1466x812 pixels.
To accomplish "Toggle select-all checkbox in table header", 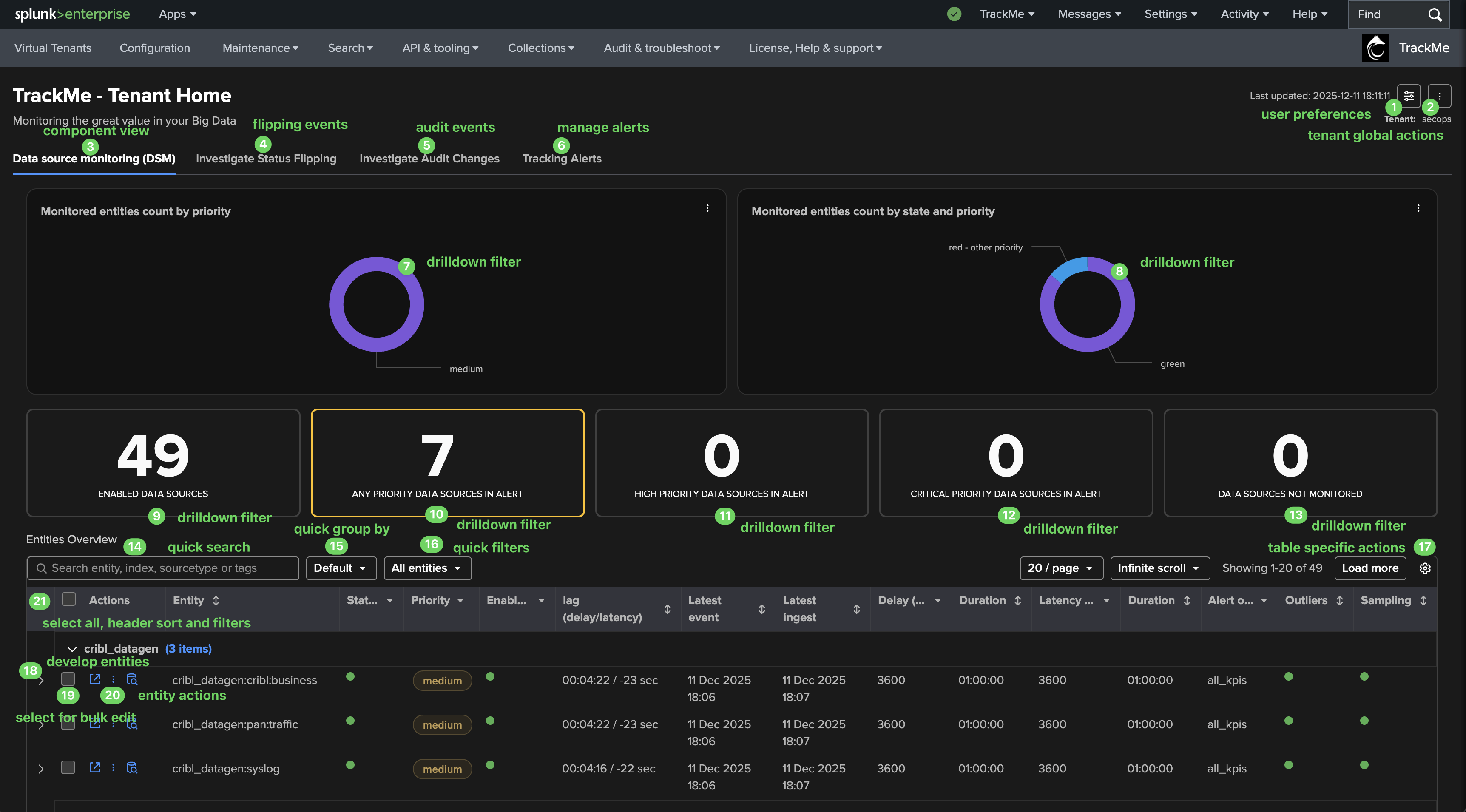I will (69, 599).
